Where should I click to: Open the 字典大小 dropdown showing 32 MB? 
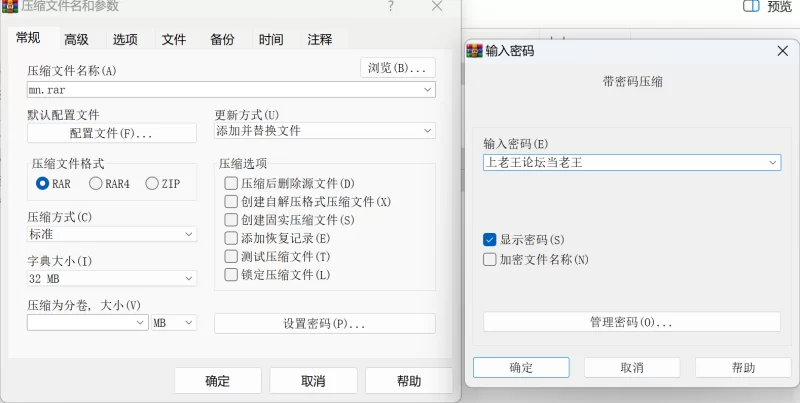coord(112,279)
